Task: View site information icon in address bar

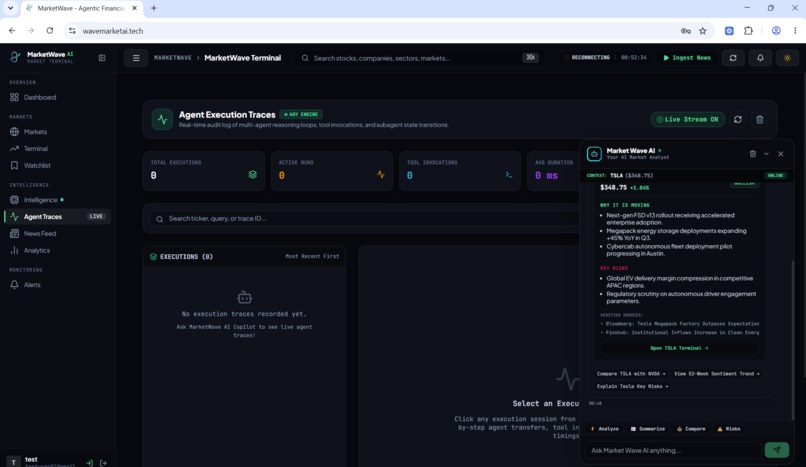Action: pos(72,31)
